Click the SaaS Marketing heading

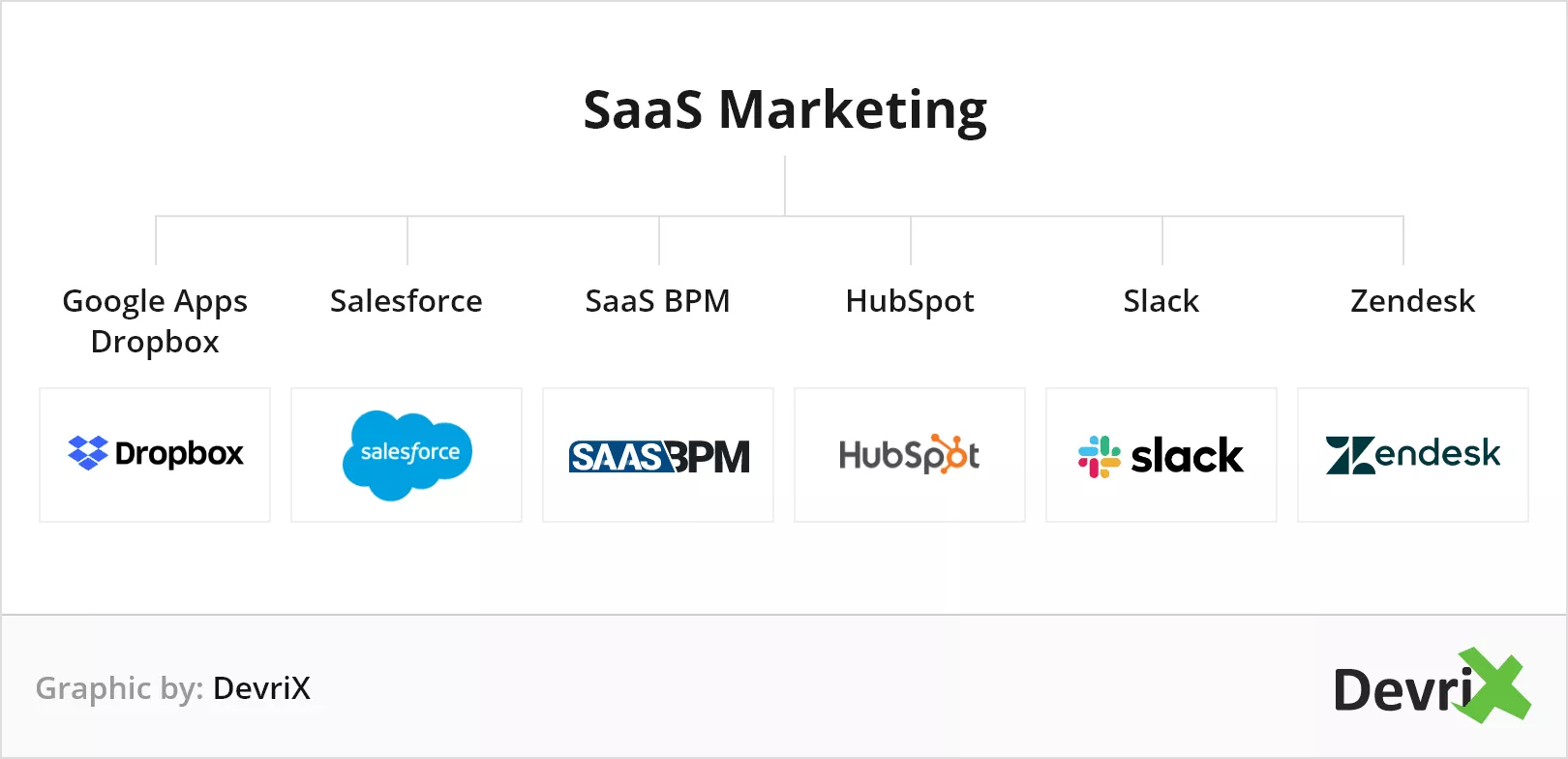pos(785,109)
